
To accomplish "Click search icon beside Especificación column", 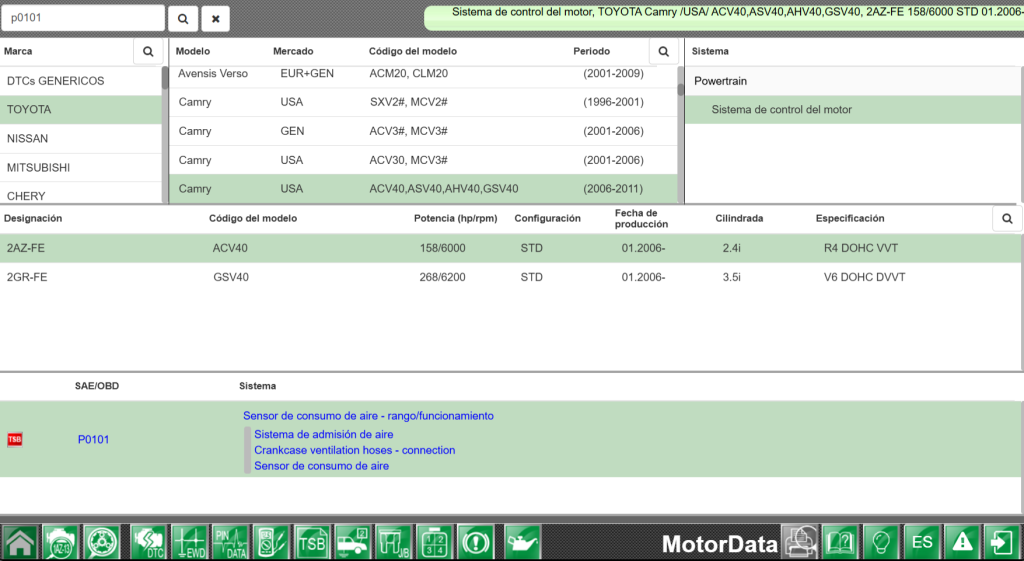I will [1007, 218].
